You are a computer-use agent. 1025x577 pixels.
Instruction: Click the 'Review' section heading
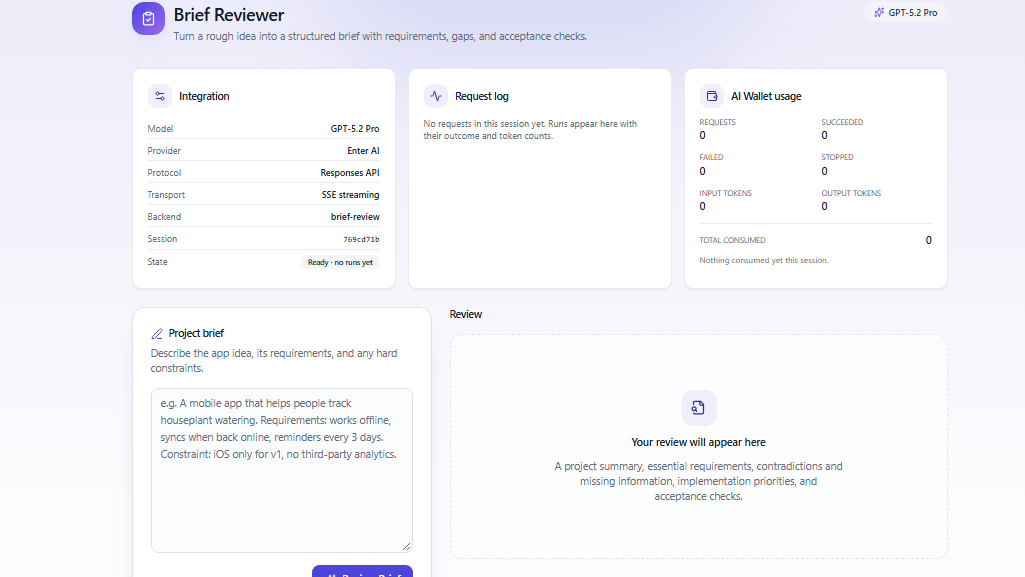pyautogui.click(x=465, y=314)
